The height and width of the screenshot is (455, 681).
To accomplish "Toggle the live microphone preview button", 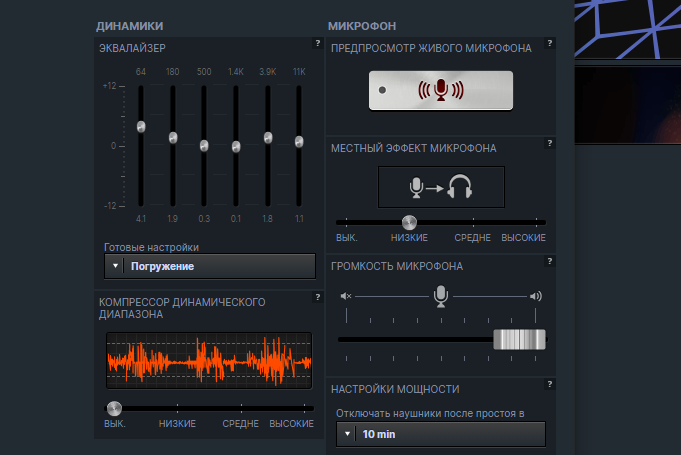I will pyautogui.click(x=441, y=90).
